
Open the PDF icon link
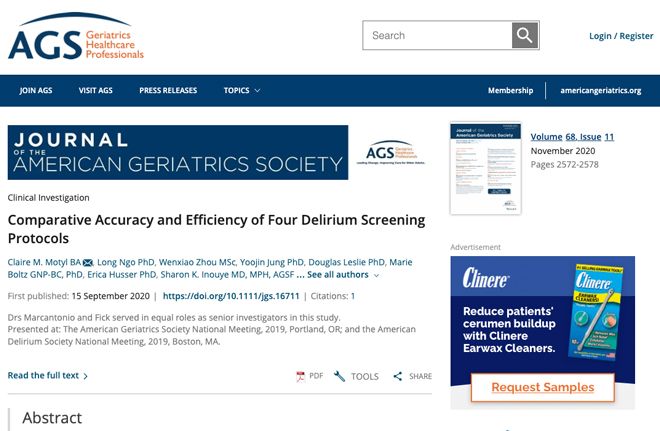tap(301, 376)
